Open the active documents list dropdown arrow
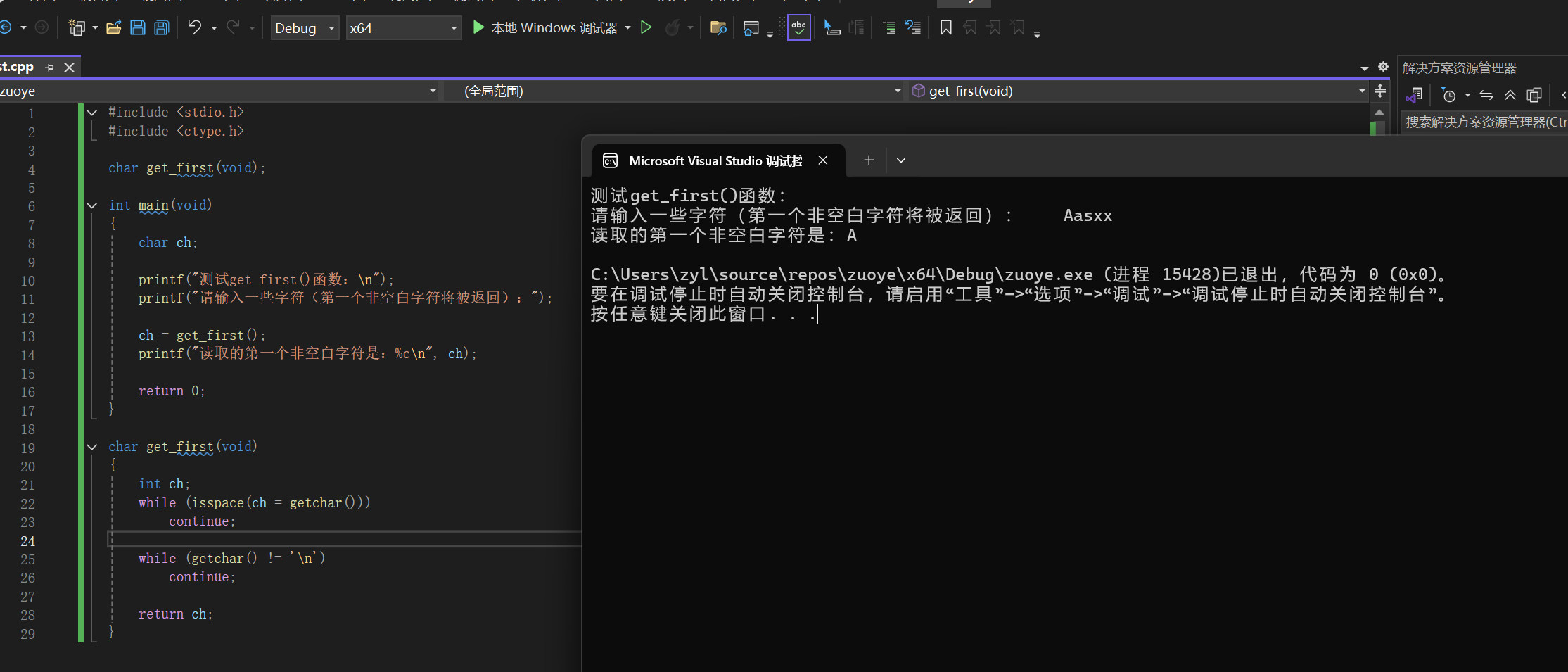The image size is (1568, 672). click(x=1365, y=68)
